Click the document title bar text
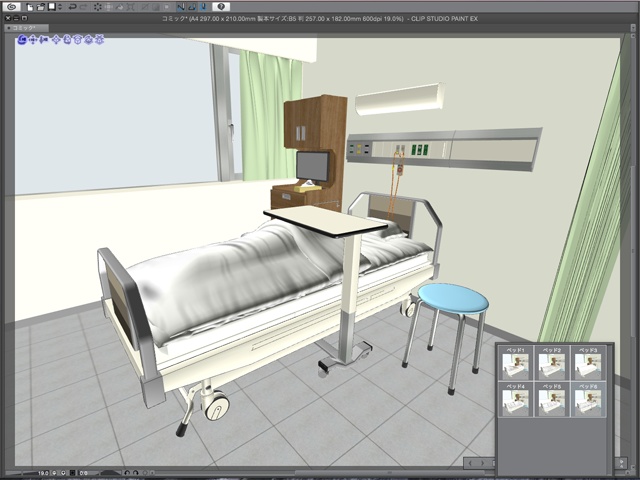The image size is (640, 480). click(320, 19)
